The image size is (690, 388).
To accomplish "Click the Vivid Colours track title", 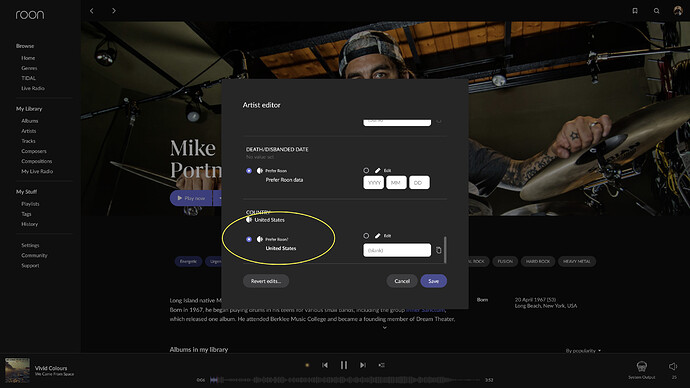I will point(51,368).
